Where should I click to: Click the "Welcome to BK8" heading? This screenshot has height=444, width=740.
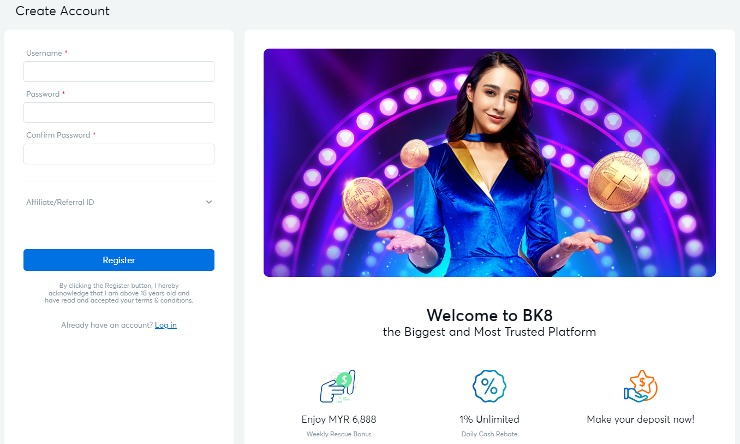tap(489, 315)
